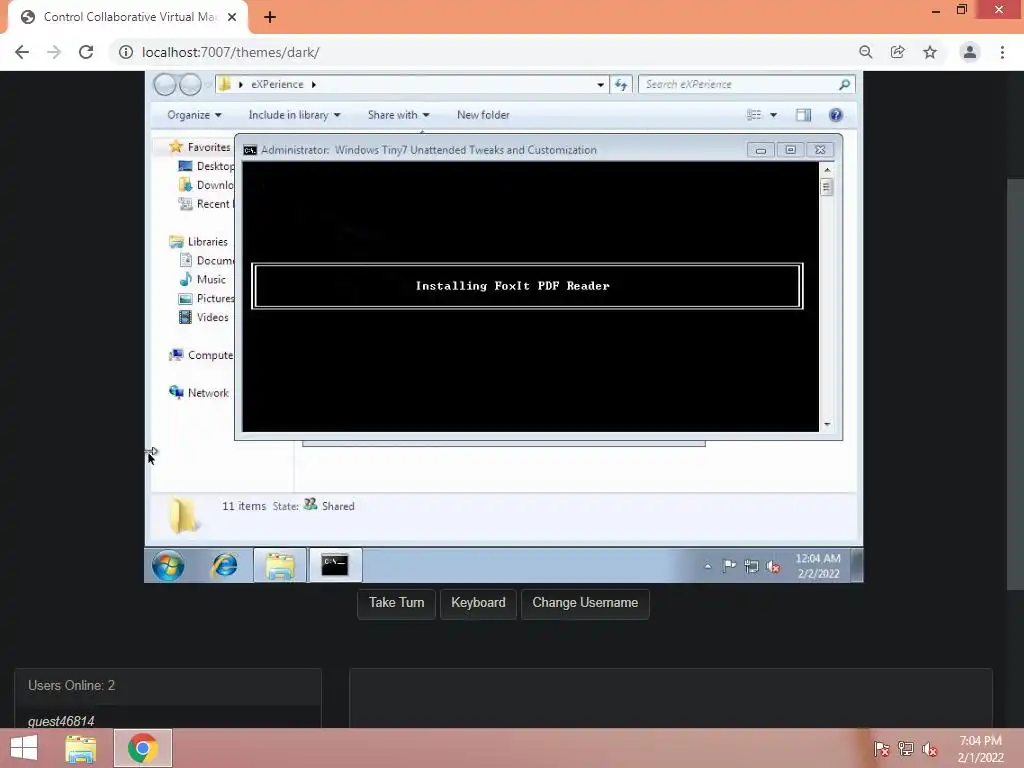This screenshot has width=1024, height=768.
Task: Refresh the Explorer folder view
Action: click(x=620, y=84)
